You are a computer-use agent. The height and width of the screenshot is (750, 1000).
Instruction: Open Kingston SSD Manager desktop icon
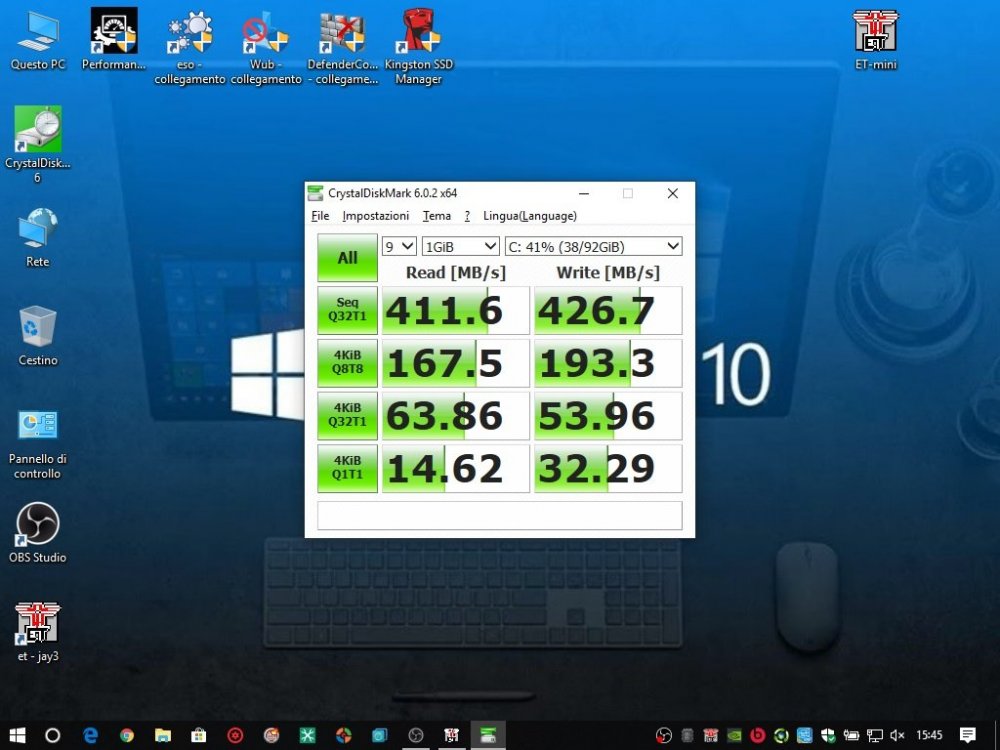[418, 47]
